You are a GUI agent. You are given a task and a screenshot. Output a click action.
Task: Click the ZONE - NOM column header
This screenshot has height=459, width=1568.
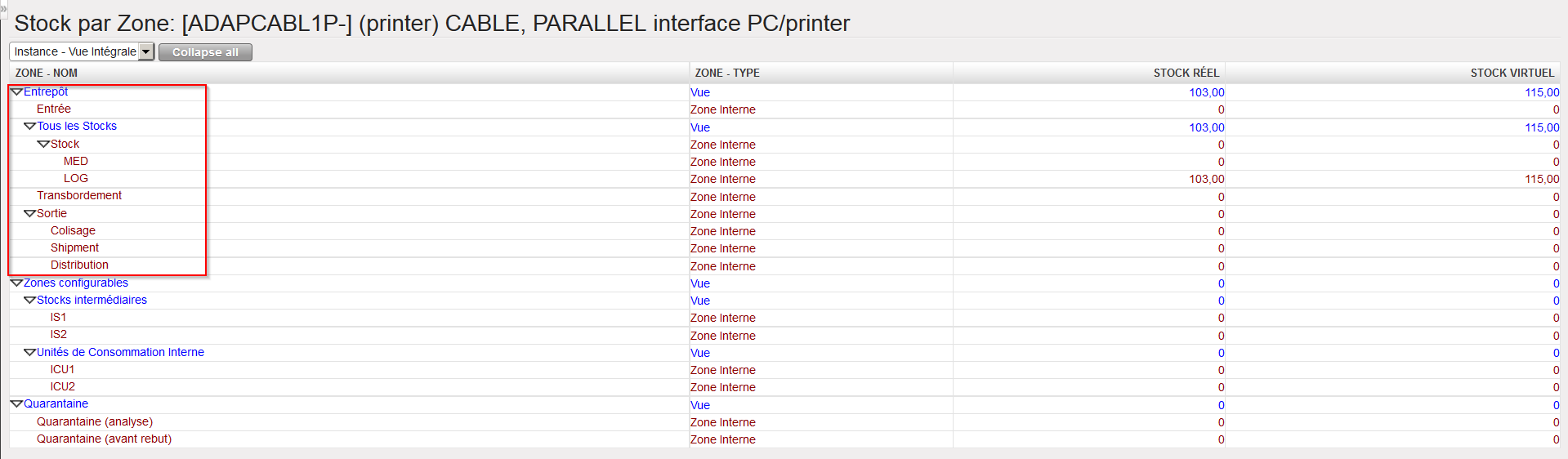[47, 74]
